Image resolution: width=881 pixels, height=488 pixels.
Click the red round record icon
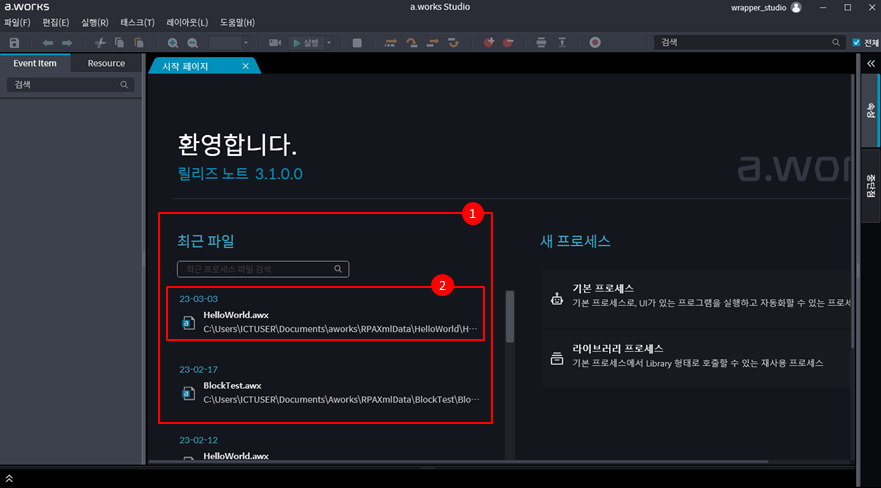595,43
